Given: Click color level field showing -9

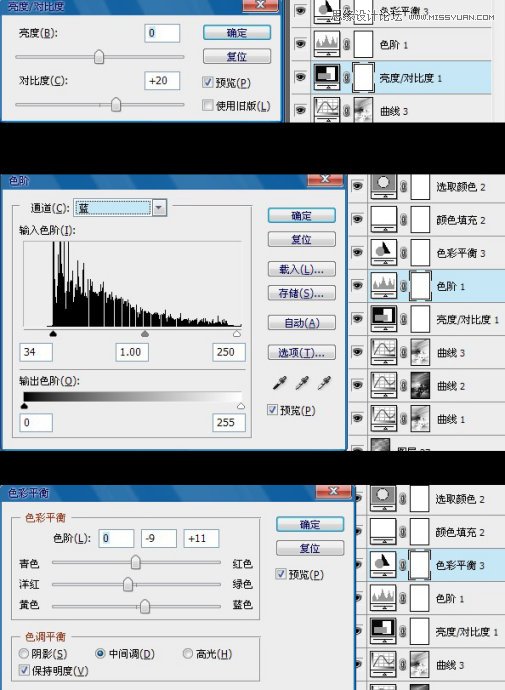Looking at the screenshot, I should [x=159, y=538].
